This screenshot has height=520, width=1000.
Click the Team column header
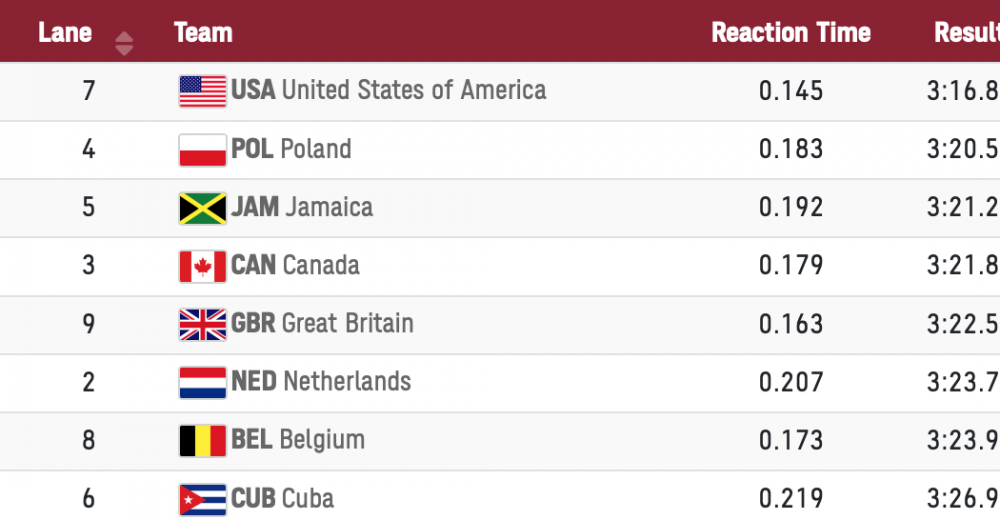click(203, 33)
